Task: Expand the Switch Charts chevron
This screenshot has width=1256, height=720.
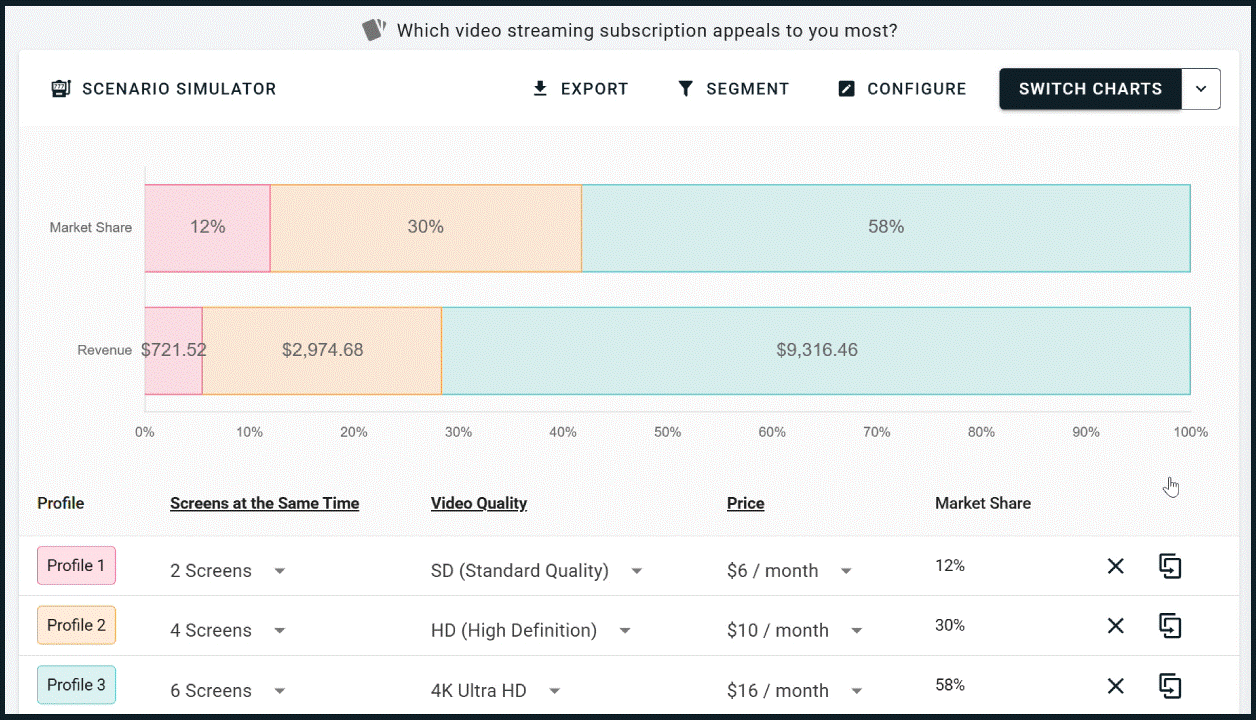Action: pos(1201,88)
